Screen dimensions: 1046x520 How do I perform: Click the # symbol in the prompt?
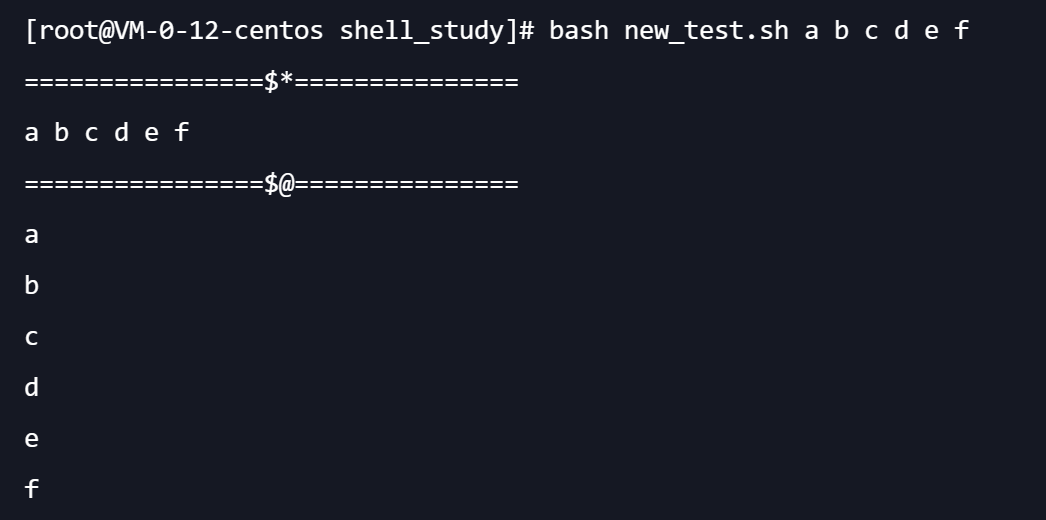click(527, 30)
